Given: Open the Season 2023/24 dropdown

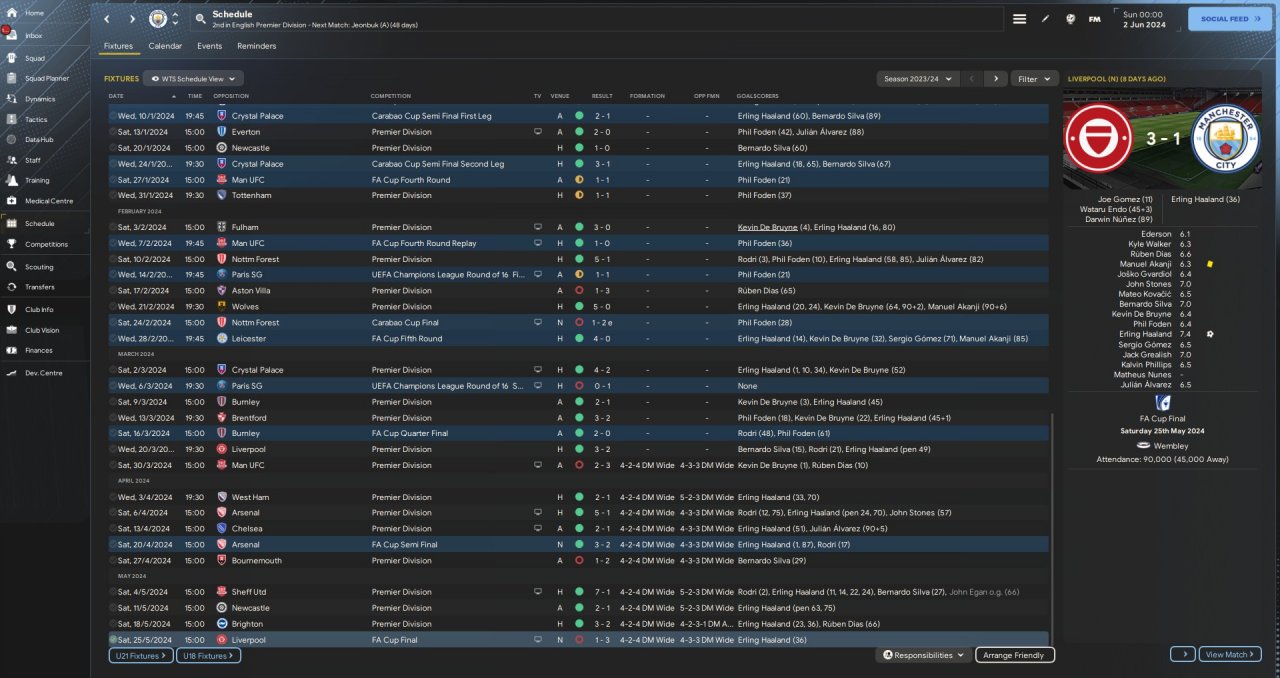Looking at the screenshot, I should click(x=917, y=78).
